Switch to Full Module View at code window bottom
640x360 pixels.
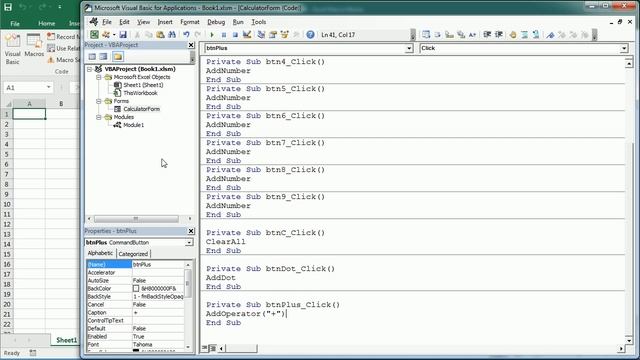(212, 348)
